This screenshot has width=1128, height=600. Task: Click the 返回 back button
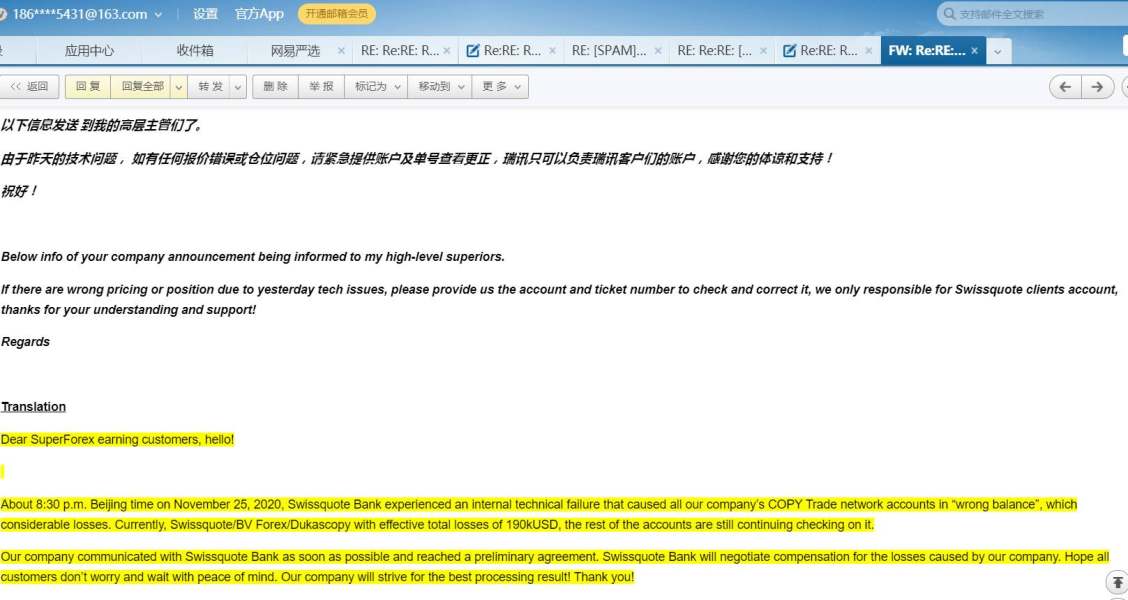click(x=29, y=86)
